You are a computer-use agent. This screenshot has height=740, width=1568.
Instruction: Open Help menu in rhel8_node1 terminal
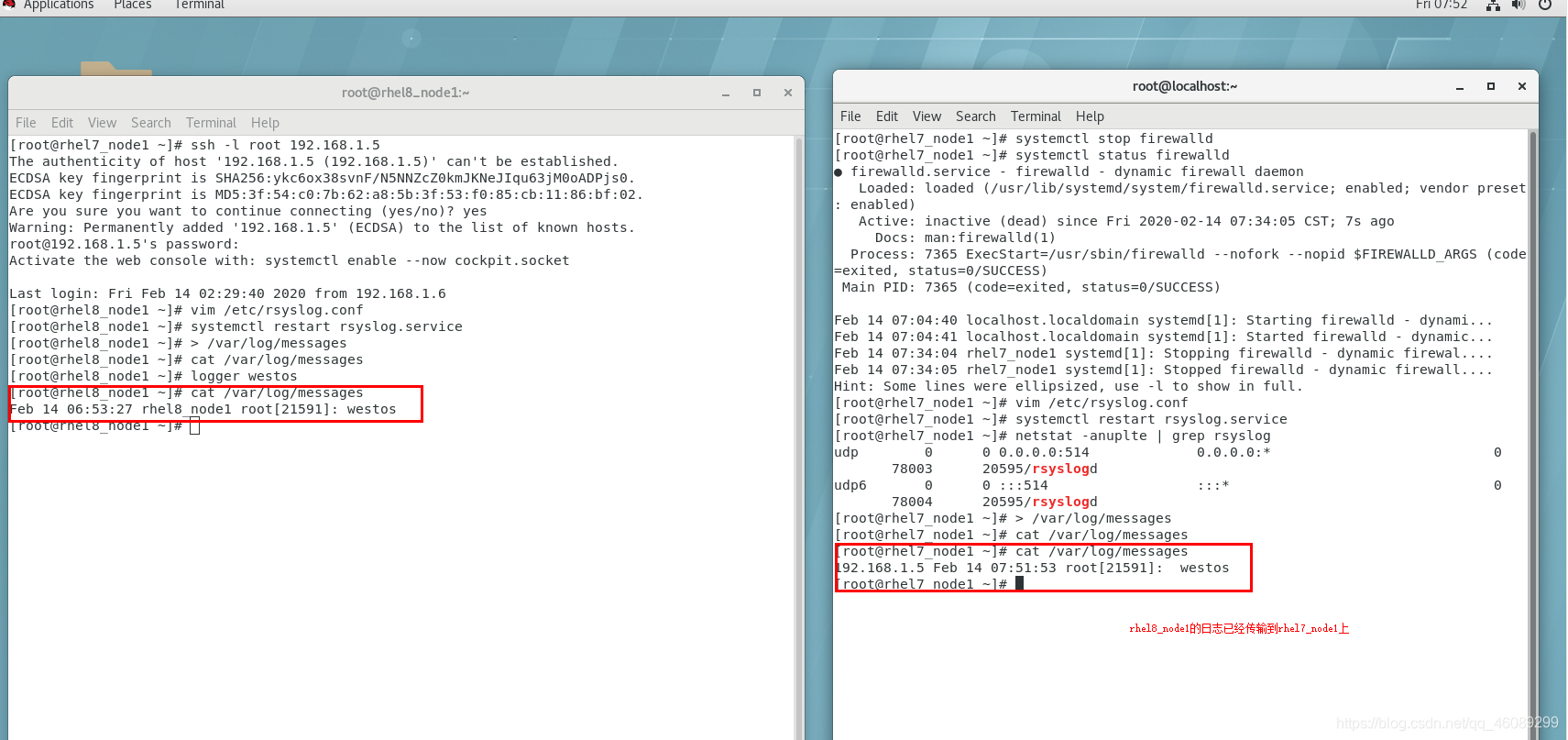[x=265, y=123]
